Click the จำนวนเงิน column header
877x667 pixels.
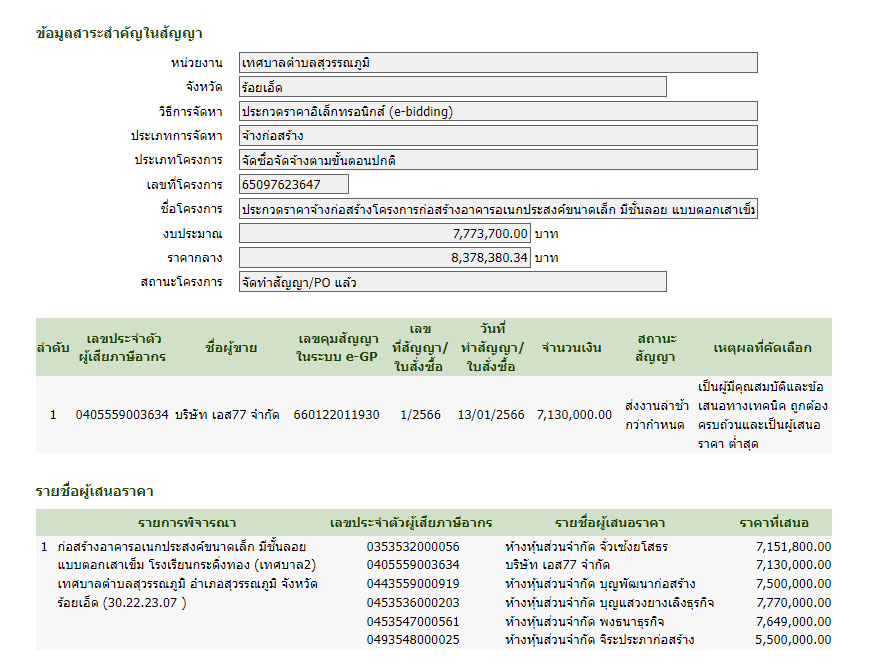click(571, 347)
